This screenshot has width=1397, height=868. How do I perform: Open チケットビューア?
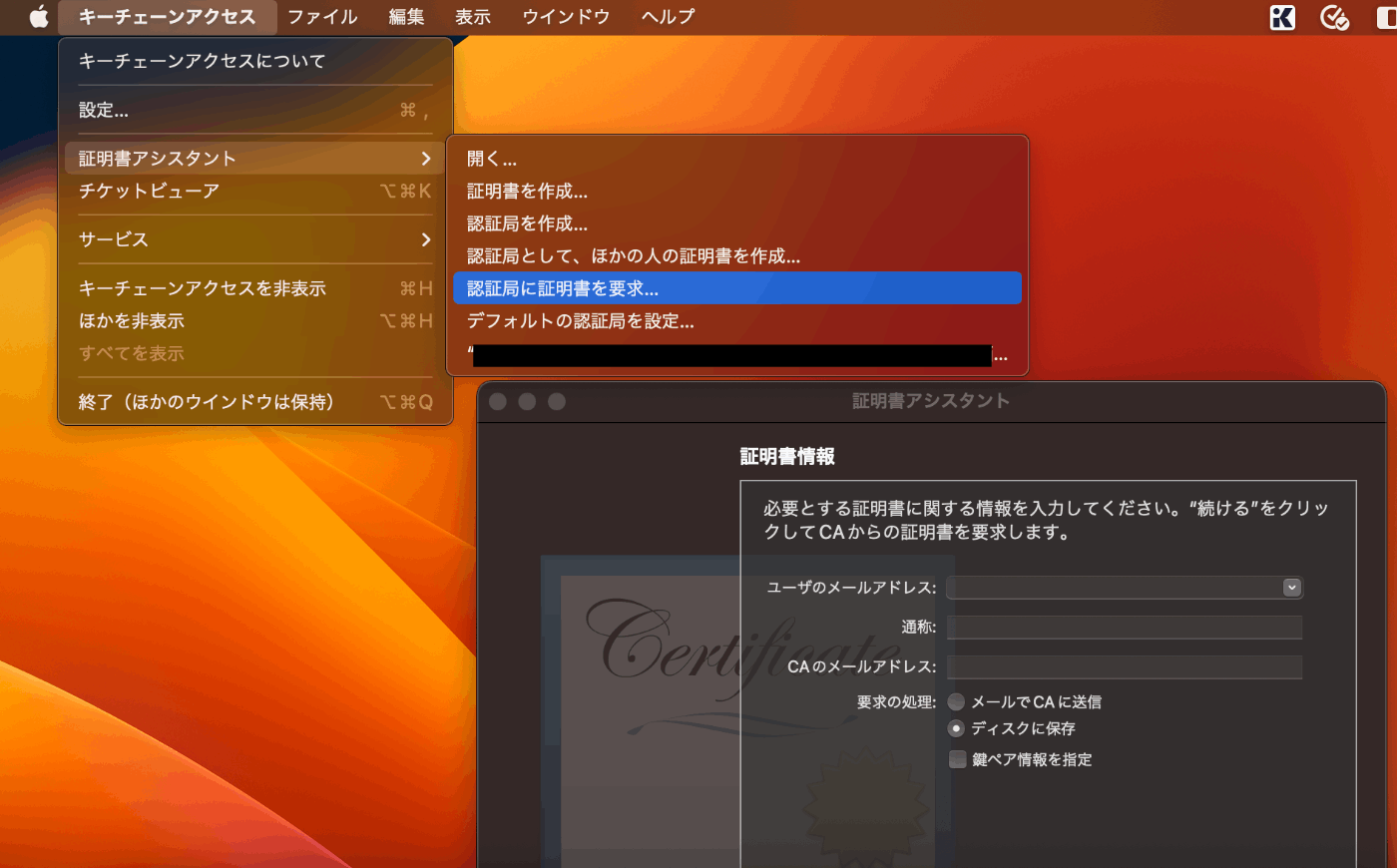255,191
